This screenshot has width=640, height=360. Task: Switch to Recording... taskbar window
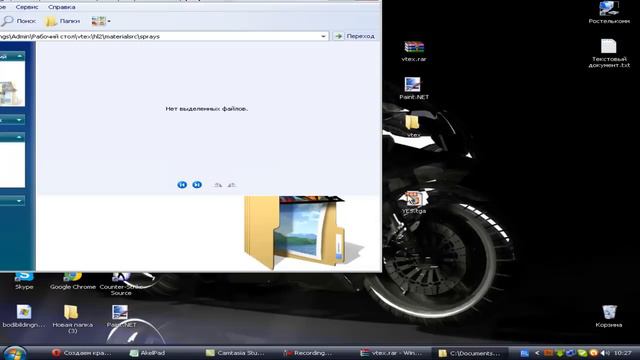tap(308, 353)
